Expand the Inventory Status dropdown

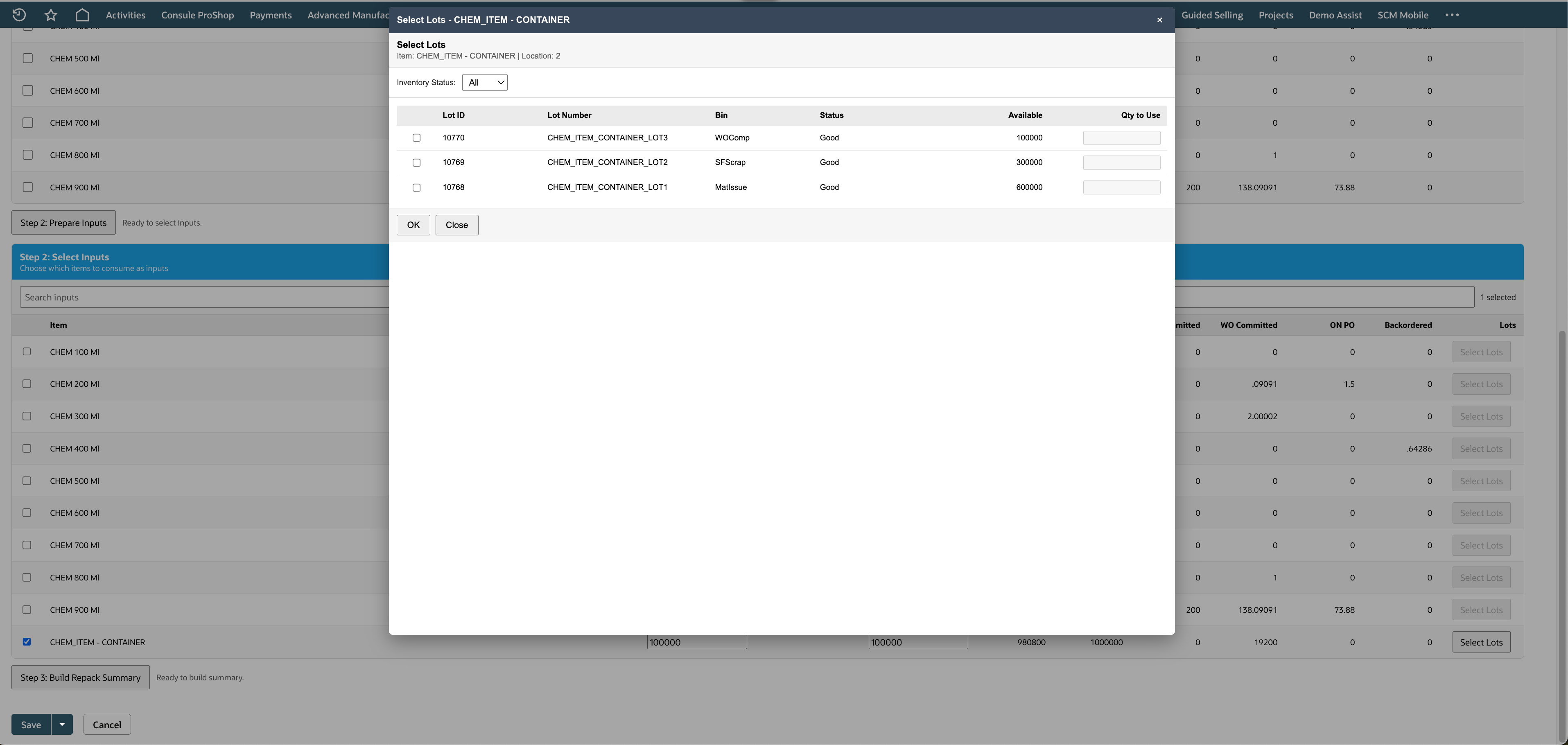(x=484, y=82)
